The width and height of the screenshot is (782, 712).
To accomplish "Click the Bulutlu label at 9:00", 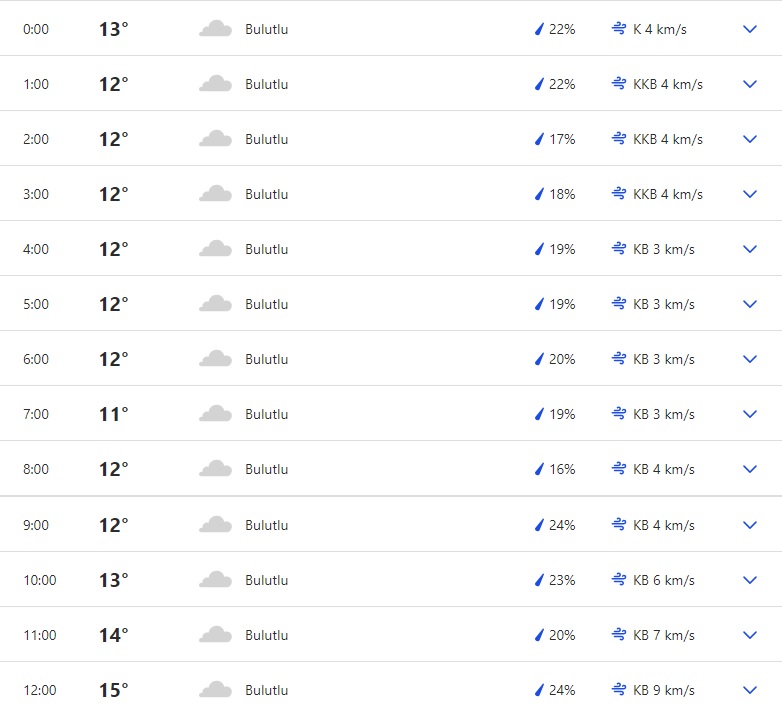I will pos(266,525).
